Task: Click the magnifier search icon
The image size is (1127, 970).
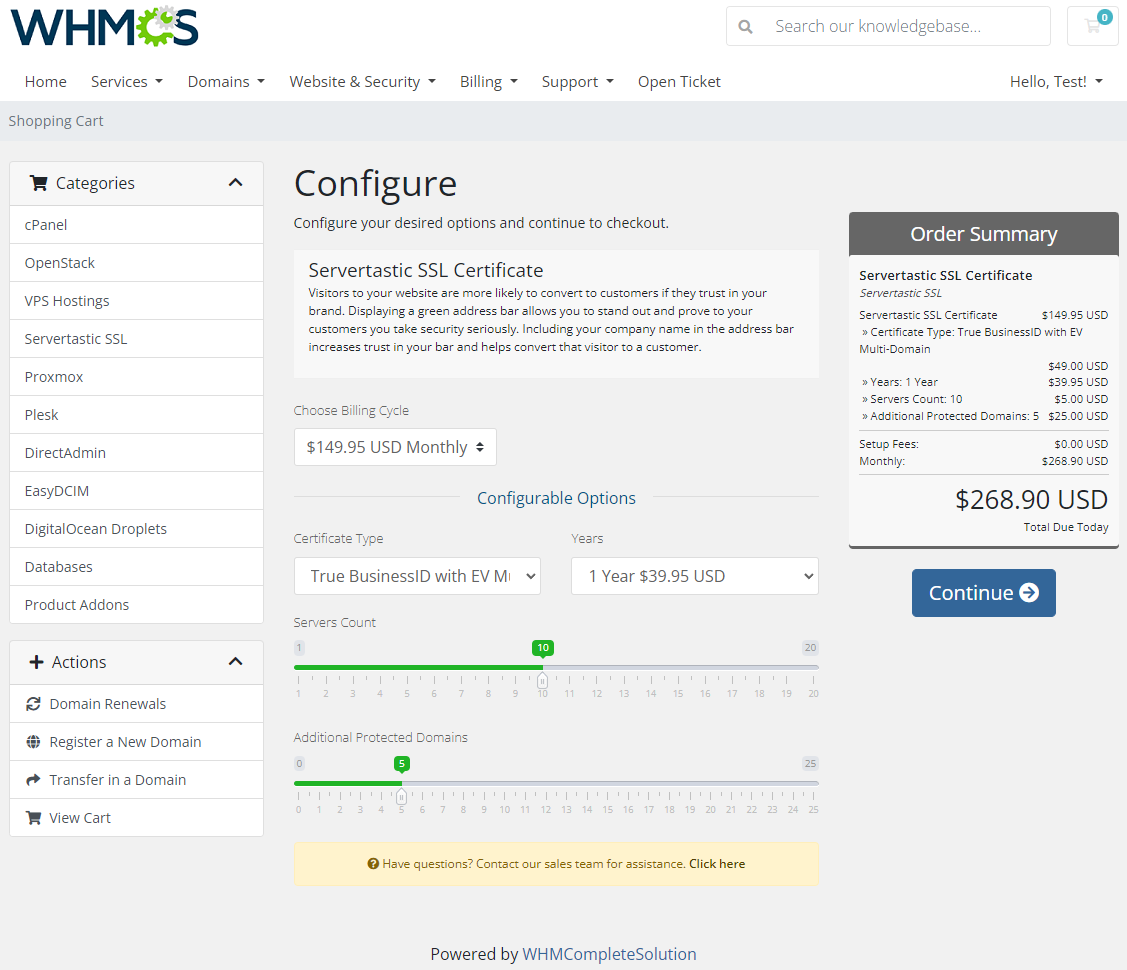Action: [745, 27]
